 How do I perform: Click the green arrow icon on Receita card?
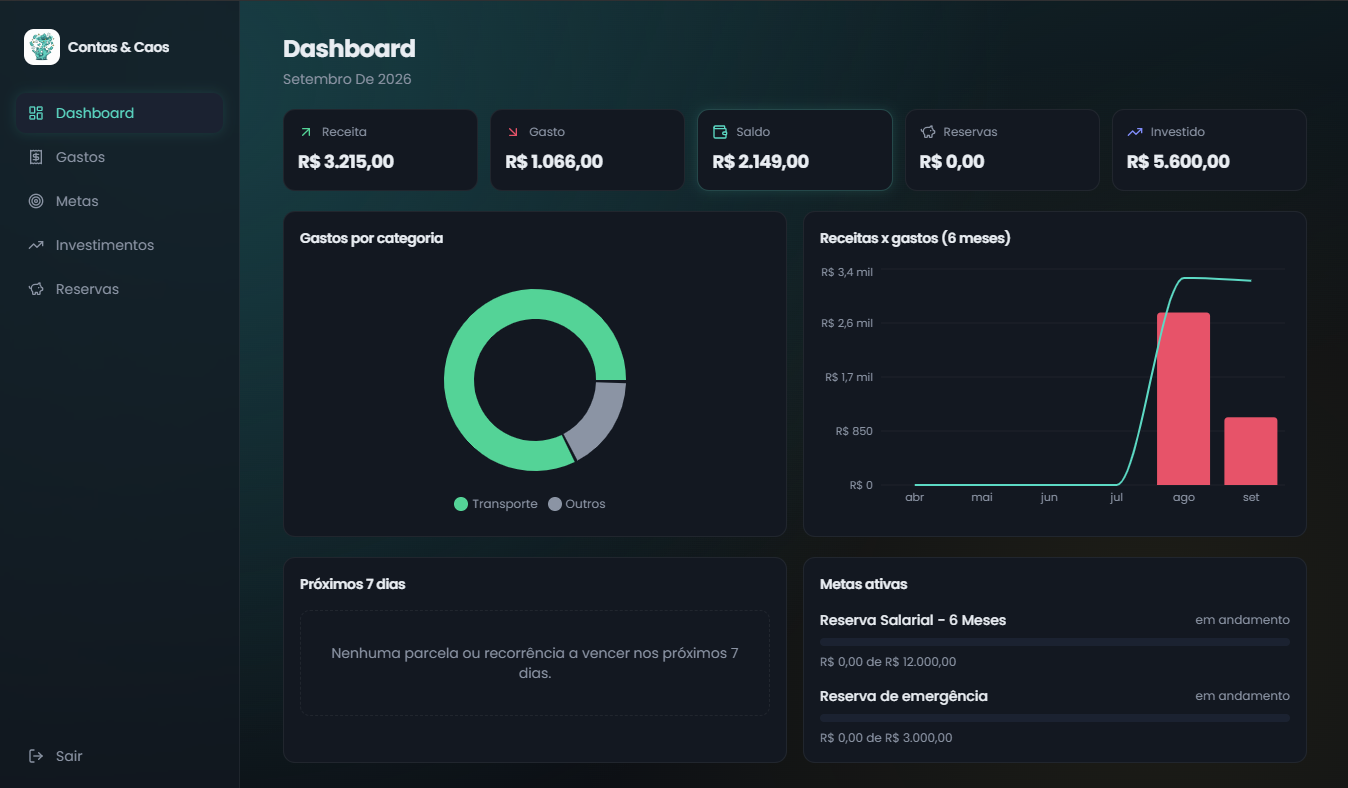click(x=306, y=132)
